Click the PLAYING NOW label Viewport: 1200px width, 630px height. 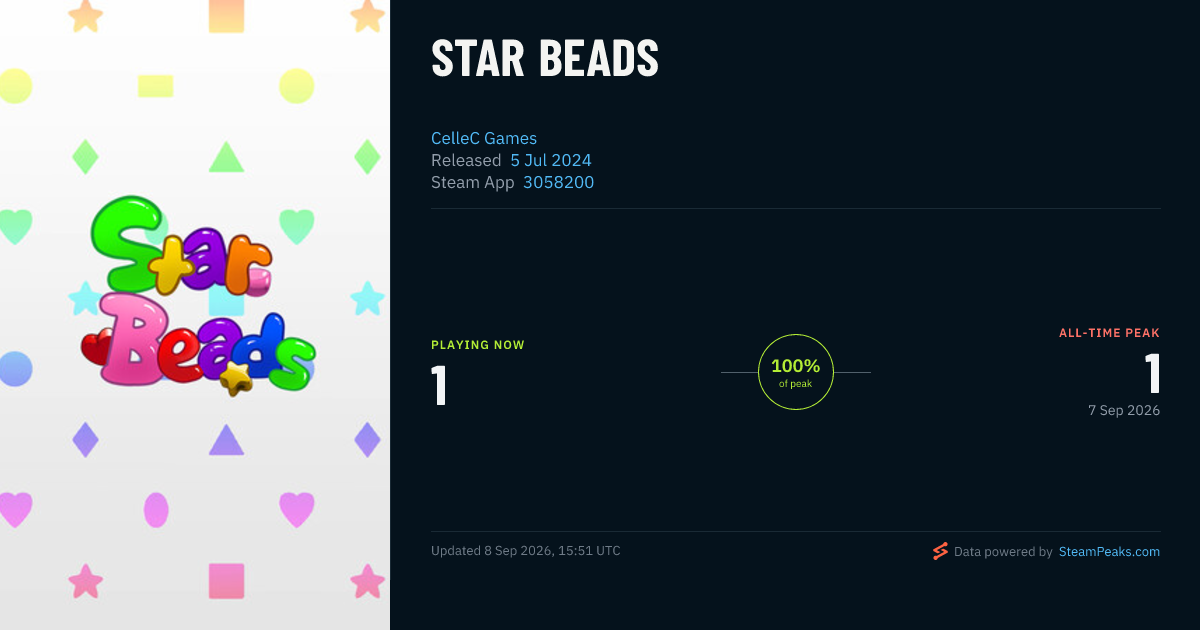[478, 345]
